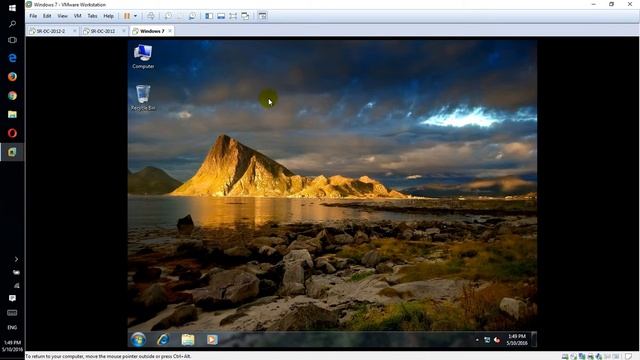The height and width of the screenshot is (360, 640).
Task: Close the Windows 7 tab
Action: point(170,31)
